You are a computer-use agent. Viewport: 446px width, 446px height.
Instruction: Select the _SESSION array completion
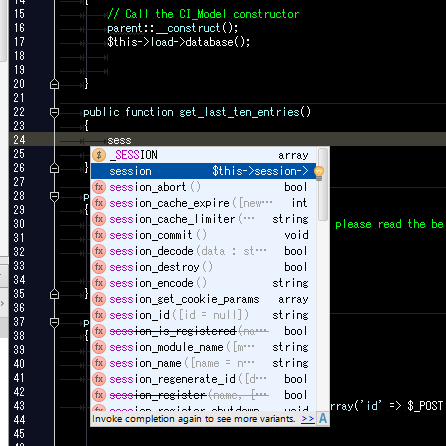(203, 155)
